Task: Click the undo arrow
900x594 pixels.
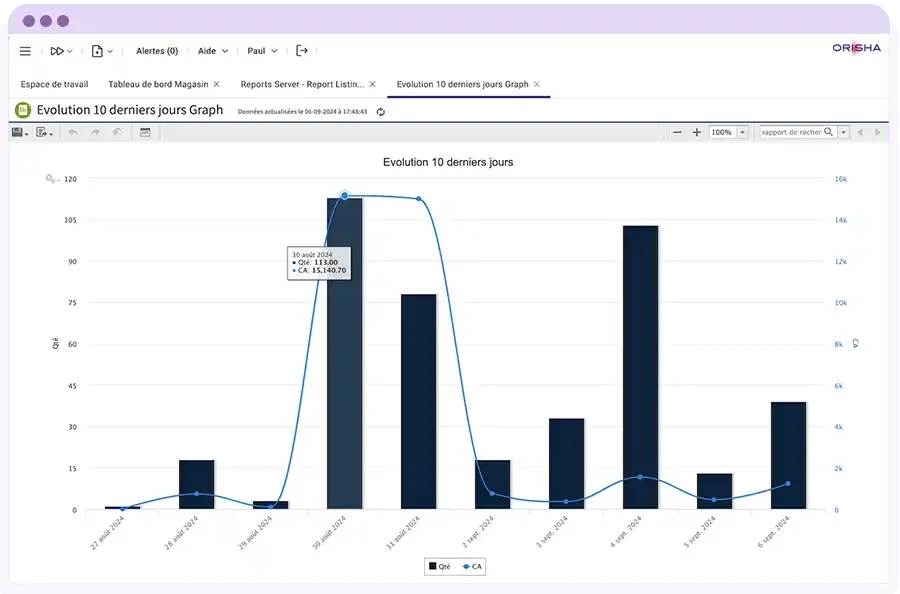Action: pos(73,132)
